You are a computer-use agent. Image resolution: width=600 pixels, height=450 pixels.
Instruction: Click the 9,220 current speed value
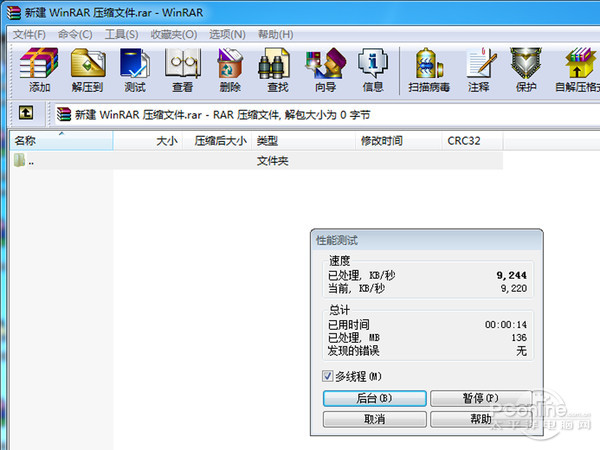pos(514,288)
